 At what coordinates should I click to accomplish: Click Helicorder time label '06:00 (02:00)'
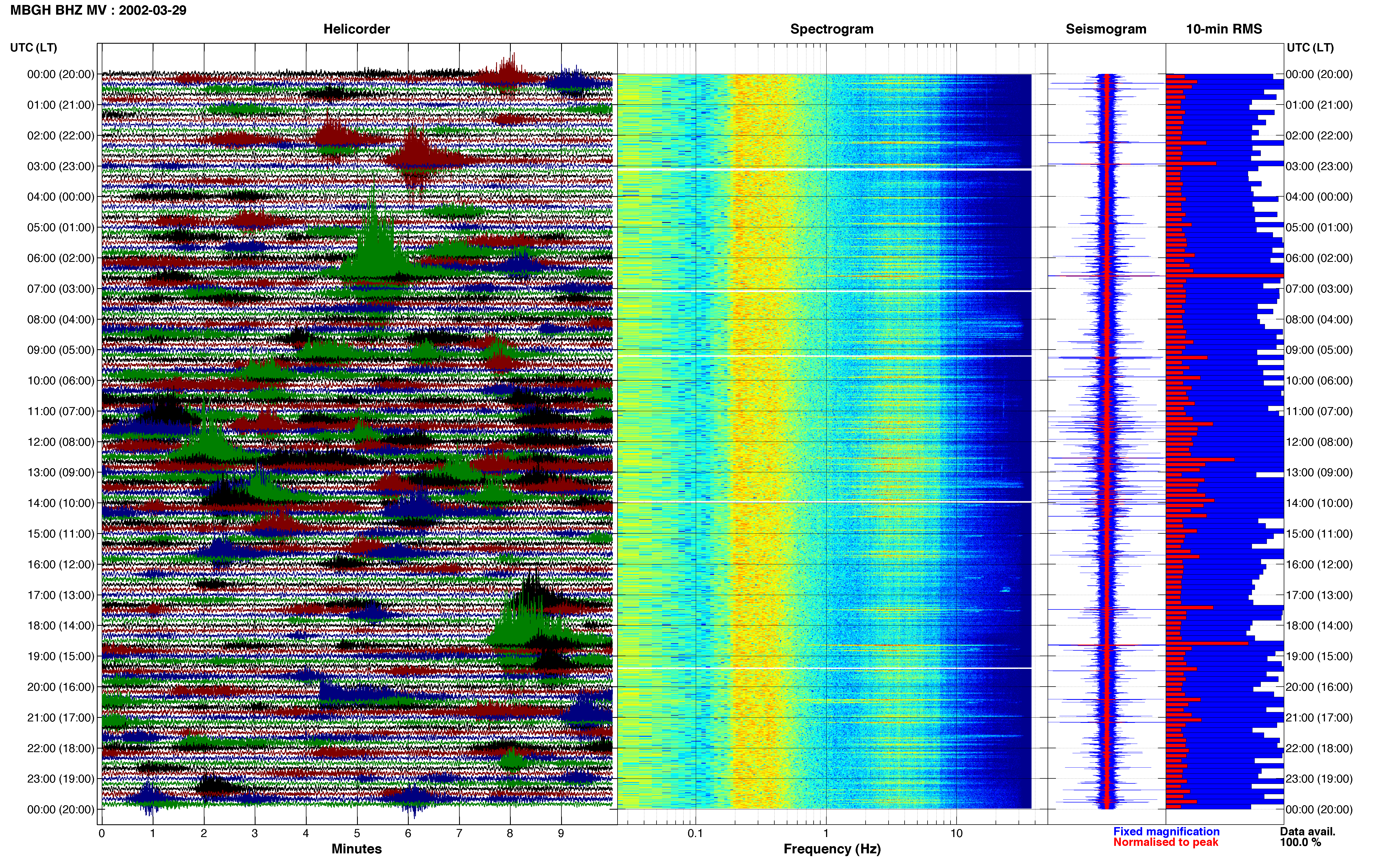tap(61, 258)
